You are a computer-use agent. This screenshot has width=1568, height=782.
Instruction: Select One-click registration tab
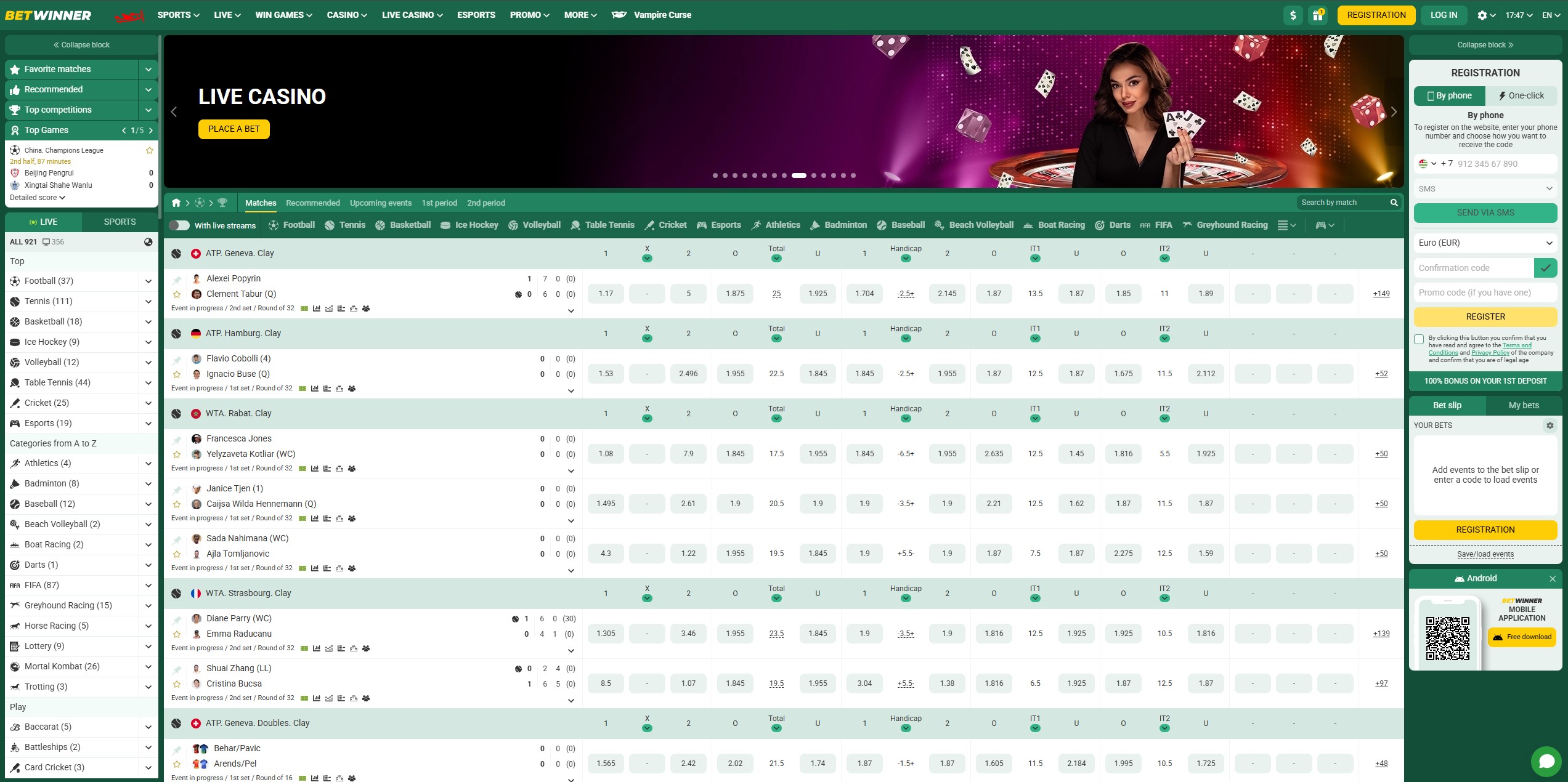(x=1521, y=96)
